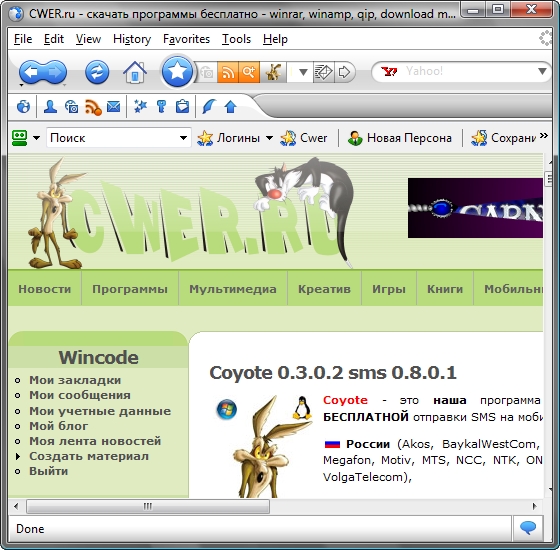Expand the Поиск search dropdown
This screenshot has width=560, height=550.
click(x=183, y=138)
